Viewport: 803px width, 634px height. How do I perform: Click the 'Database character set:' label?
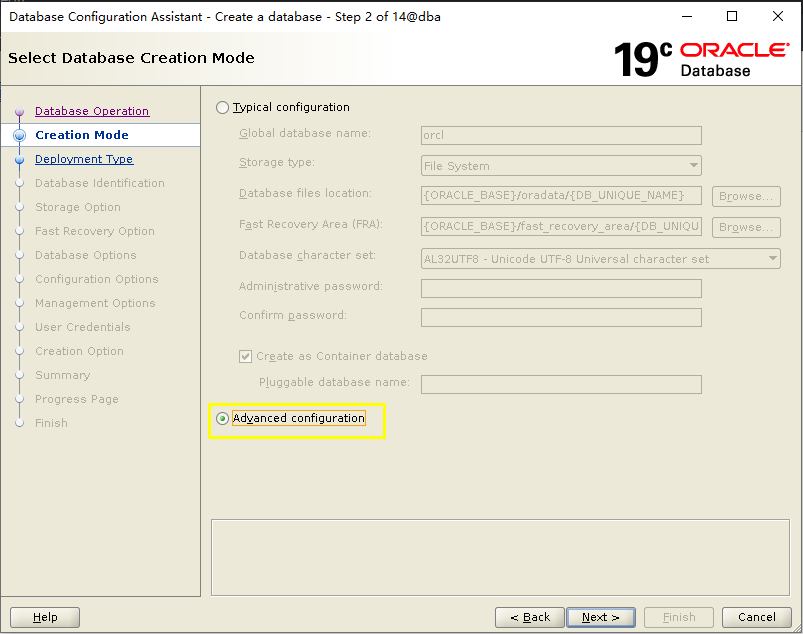point(307,255)
